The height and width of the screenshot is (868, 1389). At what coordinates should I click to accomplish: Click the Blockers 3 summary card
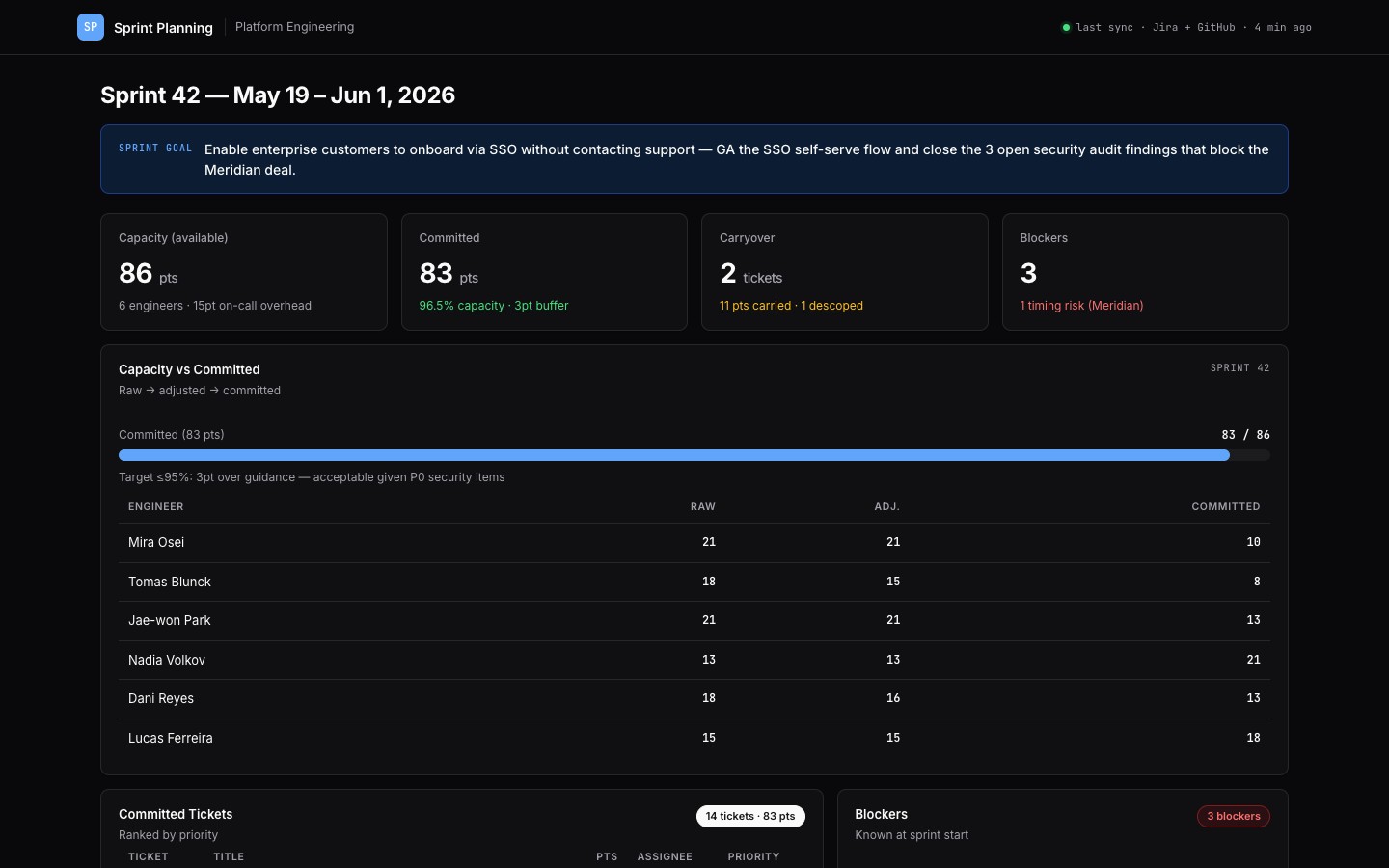(1145, 272)
